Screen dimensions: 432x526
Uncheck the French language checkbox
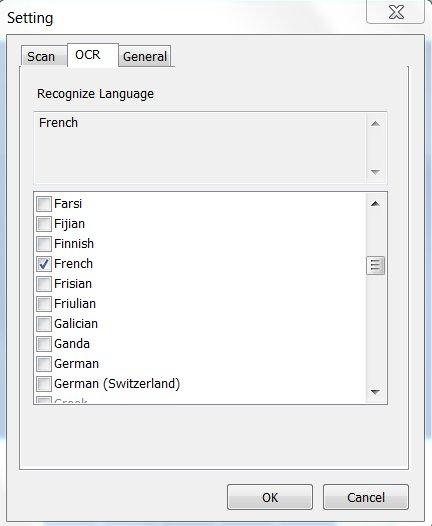point(44,264)
